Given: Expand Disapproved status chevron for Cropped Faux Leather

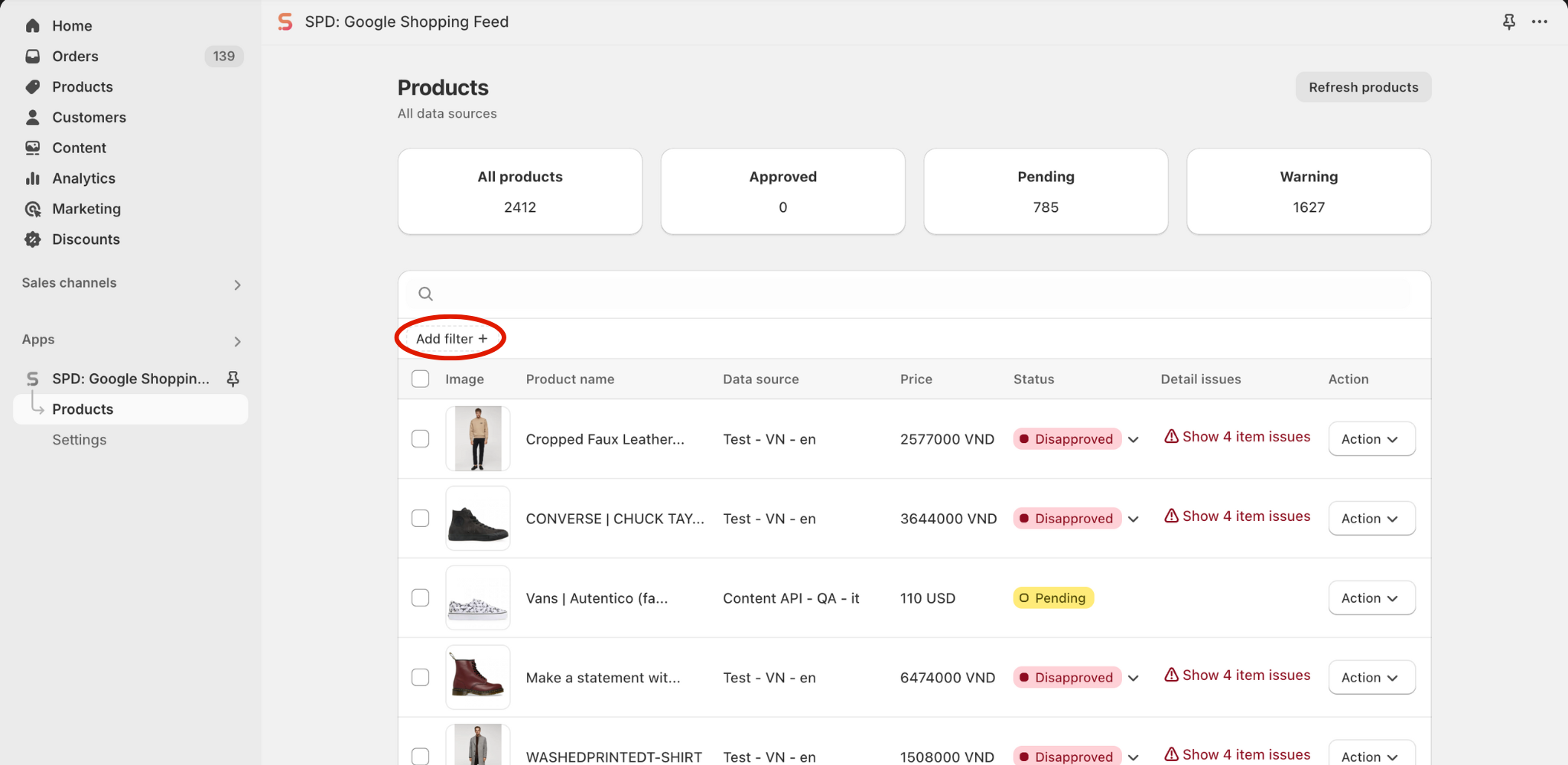Looking at the screenshot, I should pyautogui.click(x=1134, y=439).
